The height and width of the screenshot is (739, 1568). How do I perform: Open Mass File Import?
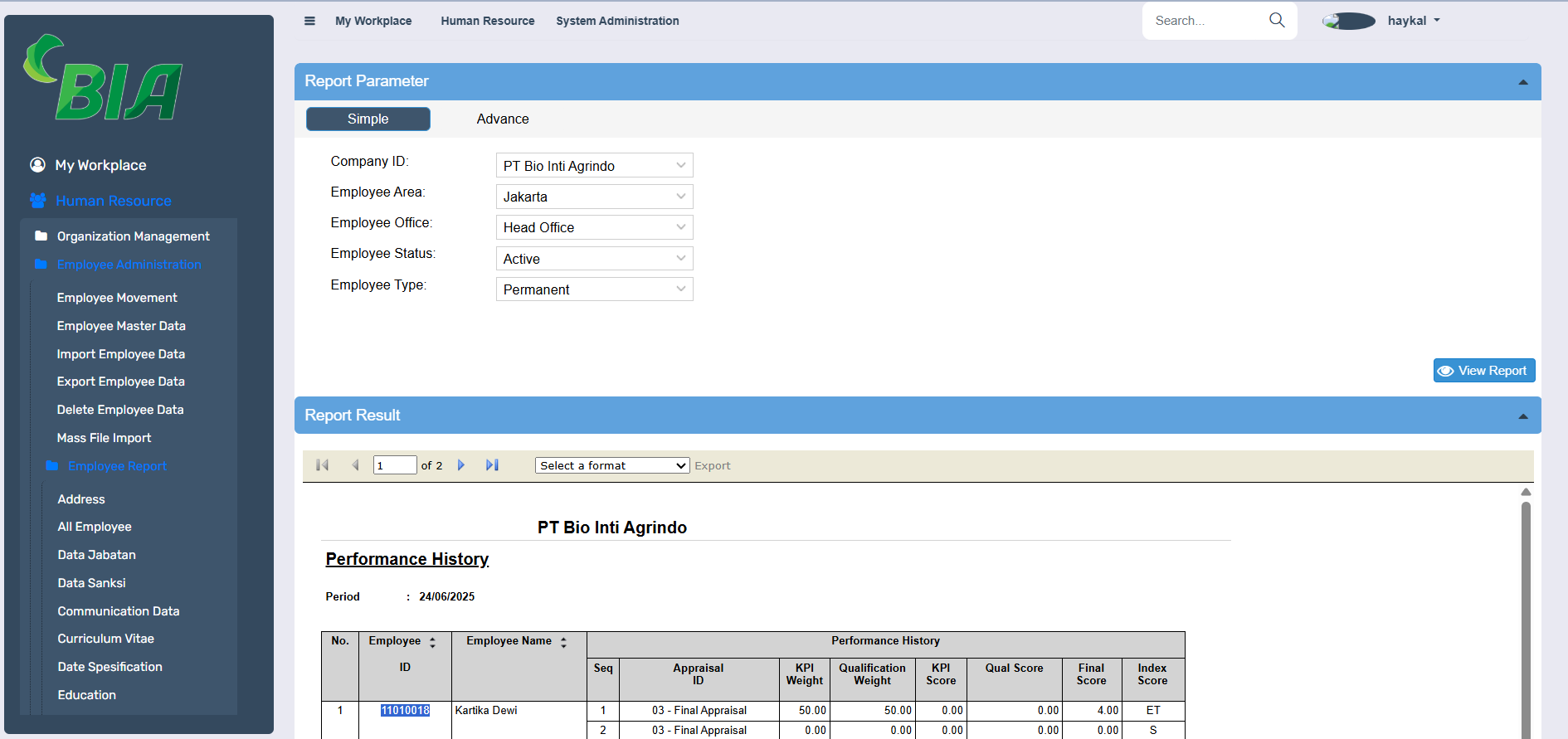(x=104, y=438)
